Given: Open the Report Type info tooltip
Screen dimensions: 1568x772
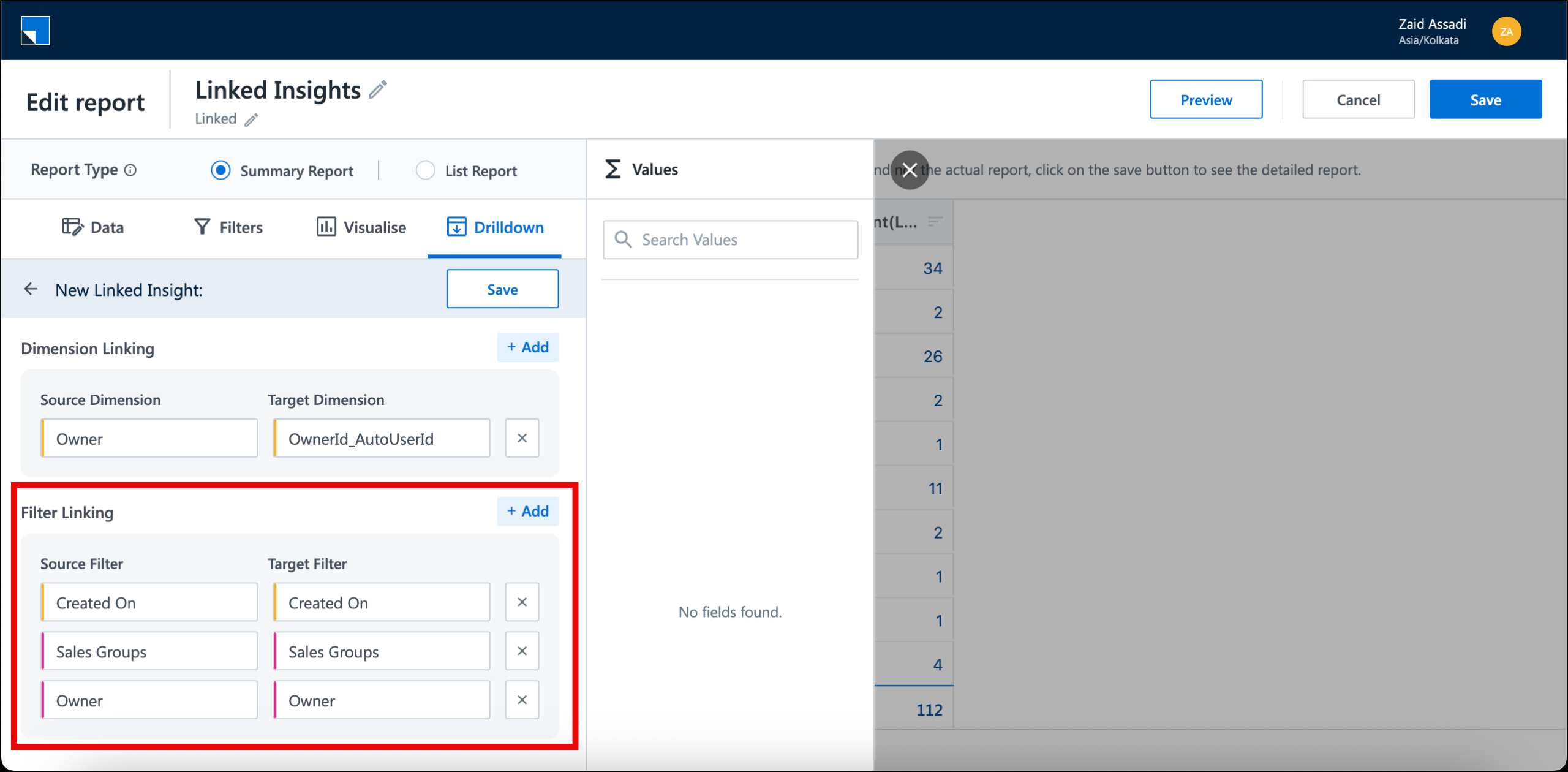Looking at the screenshot, I should (x=131, y=170).
